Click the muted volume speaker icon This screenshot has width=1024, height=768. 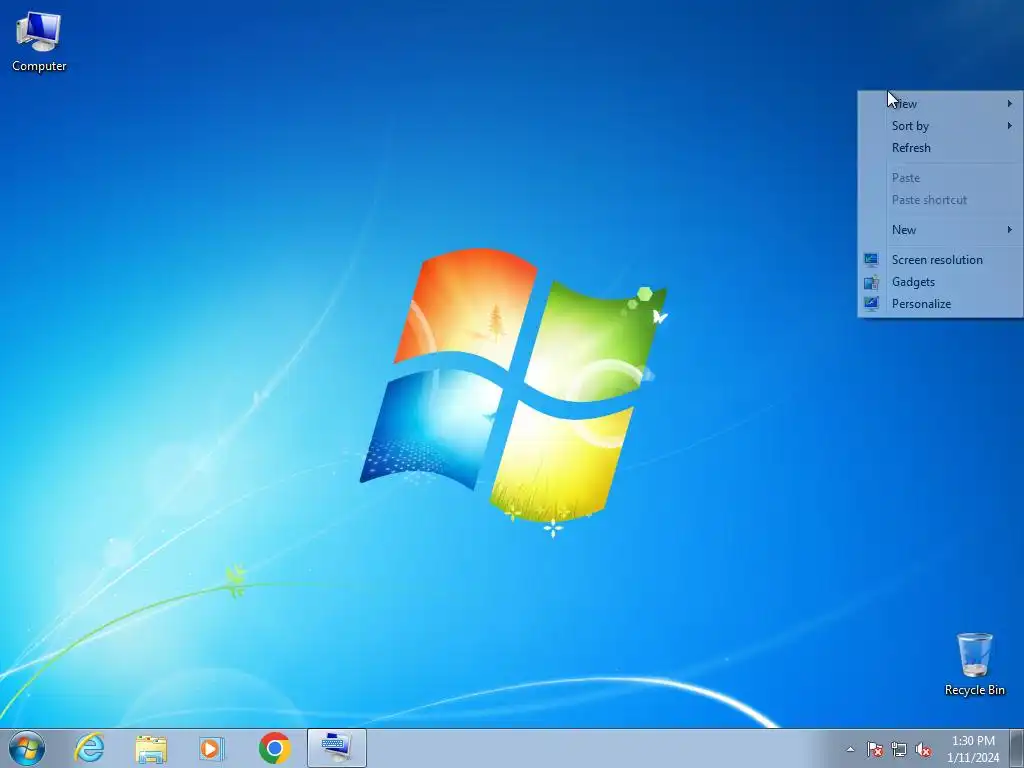[x=923, y=749]
